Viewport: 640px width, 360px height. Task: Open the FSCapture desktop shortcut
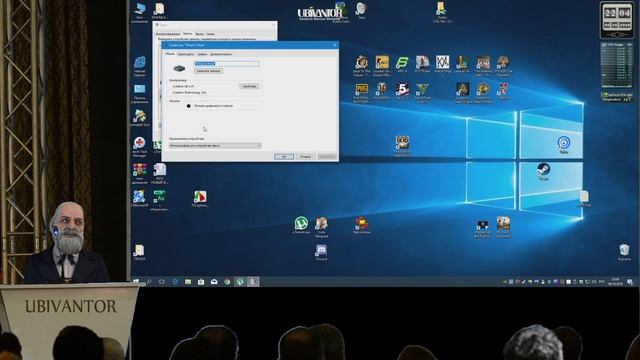click(200, 199)
